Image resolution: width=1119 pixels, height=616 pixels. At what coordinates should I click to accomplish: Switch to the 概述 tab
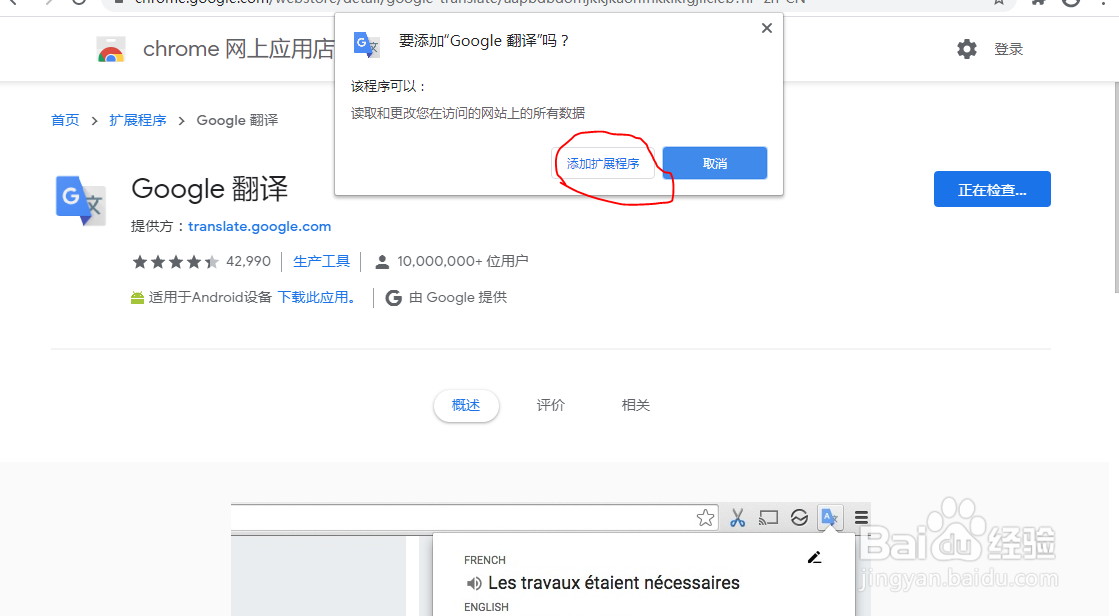click(x=466, y=405)
